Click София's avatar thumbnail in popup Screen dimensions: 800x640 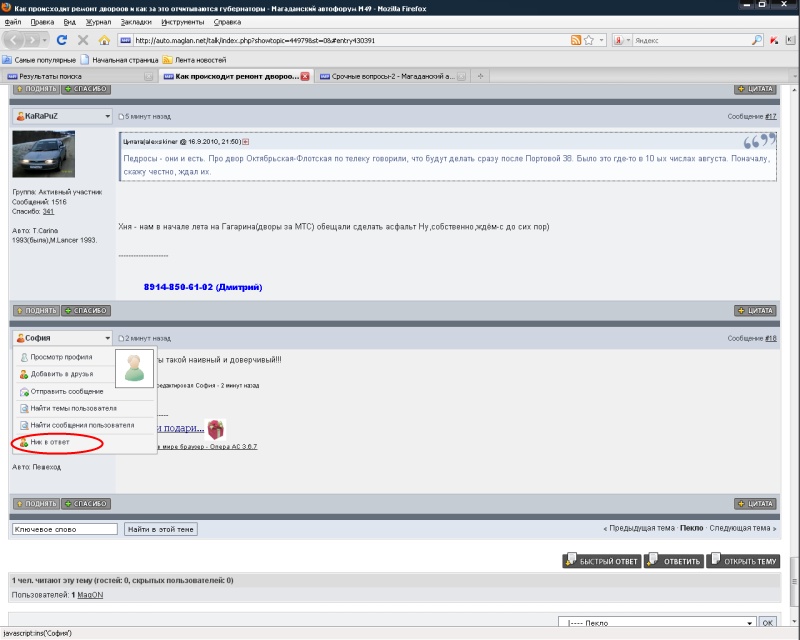coord(135,367)
